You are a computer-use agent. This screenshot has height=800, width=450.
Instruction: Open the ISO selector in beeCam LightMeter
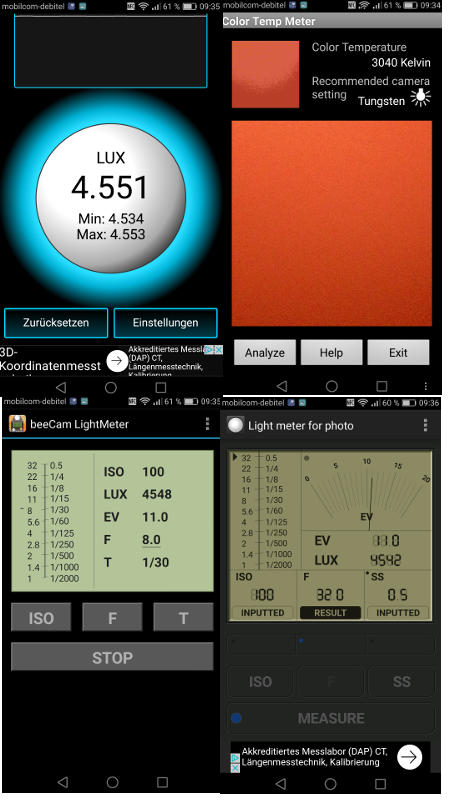click(x=41, y=617)
